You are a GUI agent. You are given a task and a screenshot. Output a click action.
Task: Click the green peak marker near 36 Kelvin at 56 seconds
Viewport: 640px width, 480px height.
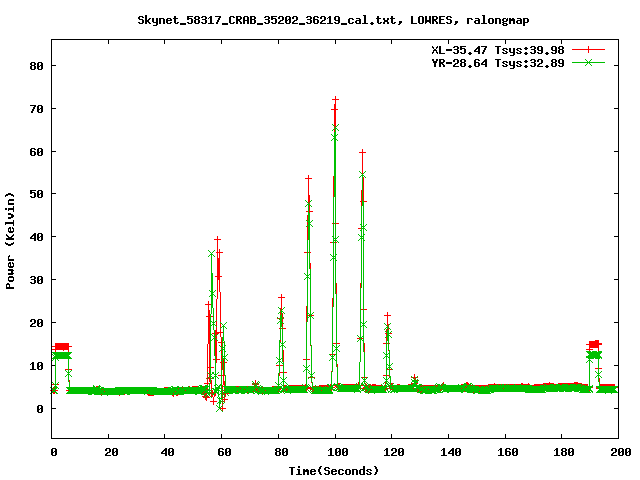(211, 254)
